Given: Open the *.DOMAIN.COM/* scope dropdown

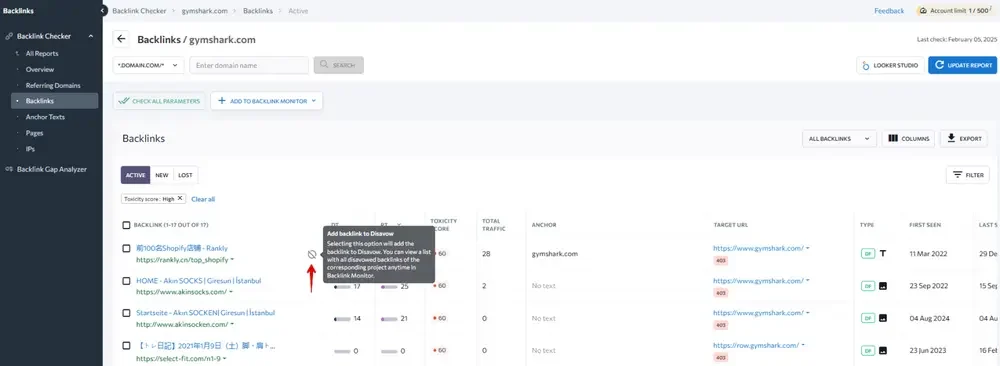Looking at the screenshot, I should click(x=149, y=65).
